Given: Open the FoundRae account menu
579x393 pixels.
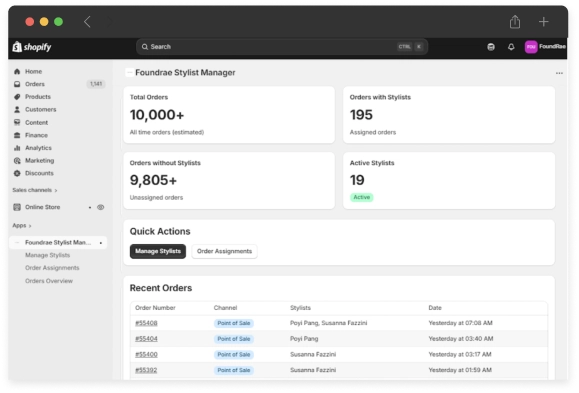Looking at the screenshot, I should coord(545,47).
